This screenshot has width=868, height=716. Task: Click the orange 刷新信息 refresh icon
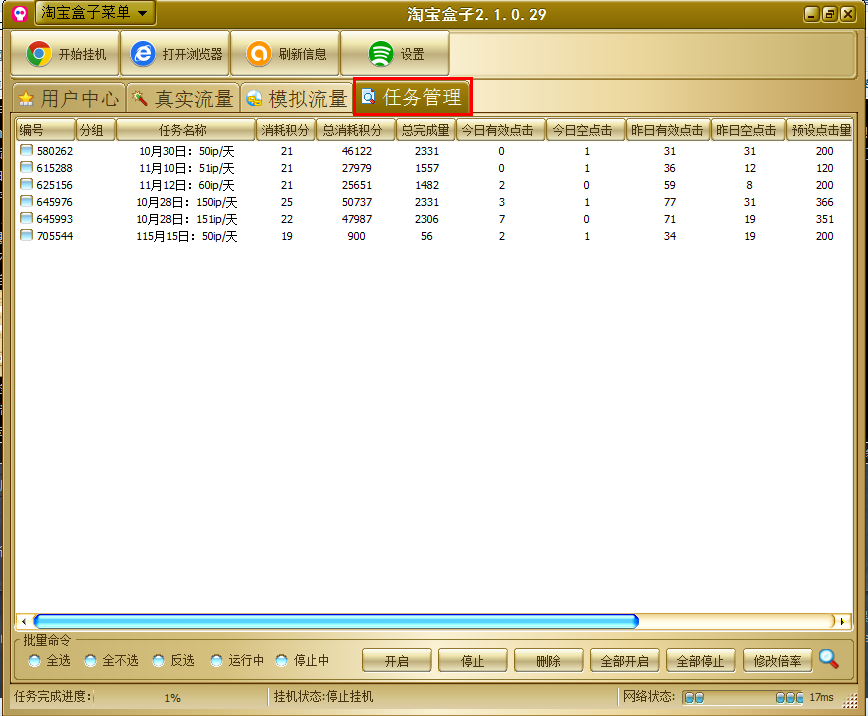coord(258,54)
